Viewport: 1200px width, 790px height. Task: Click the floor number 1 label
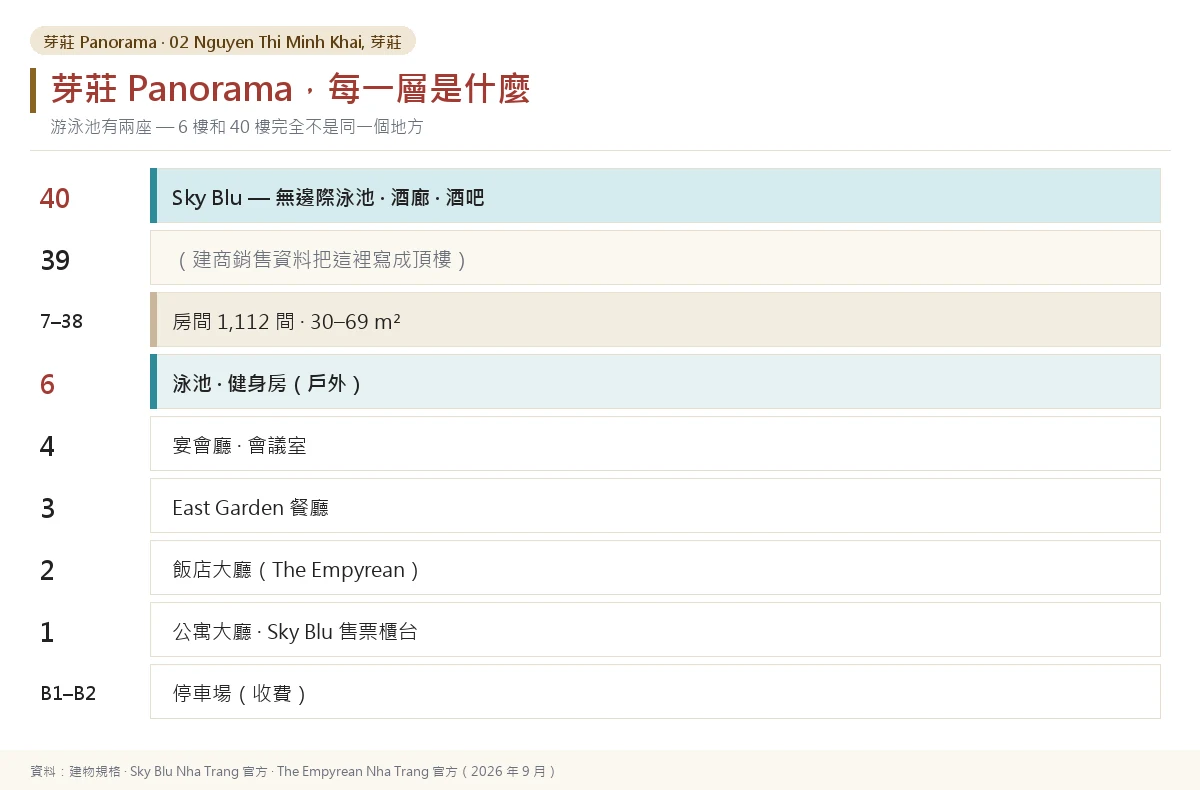[x=47, y=632]
